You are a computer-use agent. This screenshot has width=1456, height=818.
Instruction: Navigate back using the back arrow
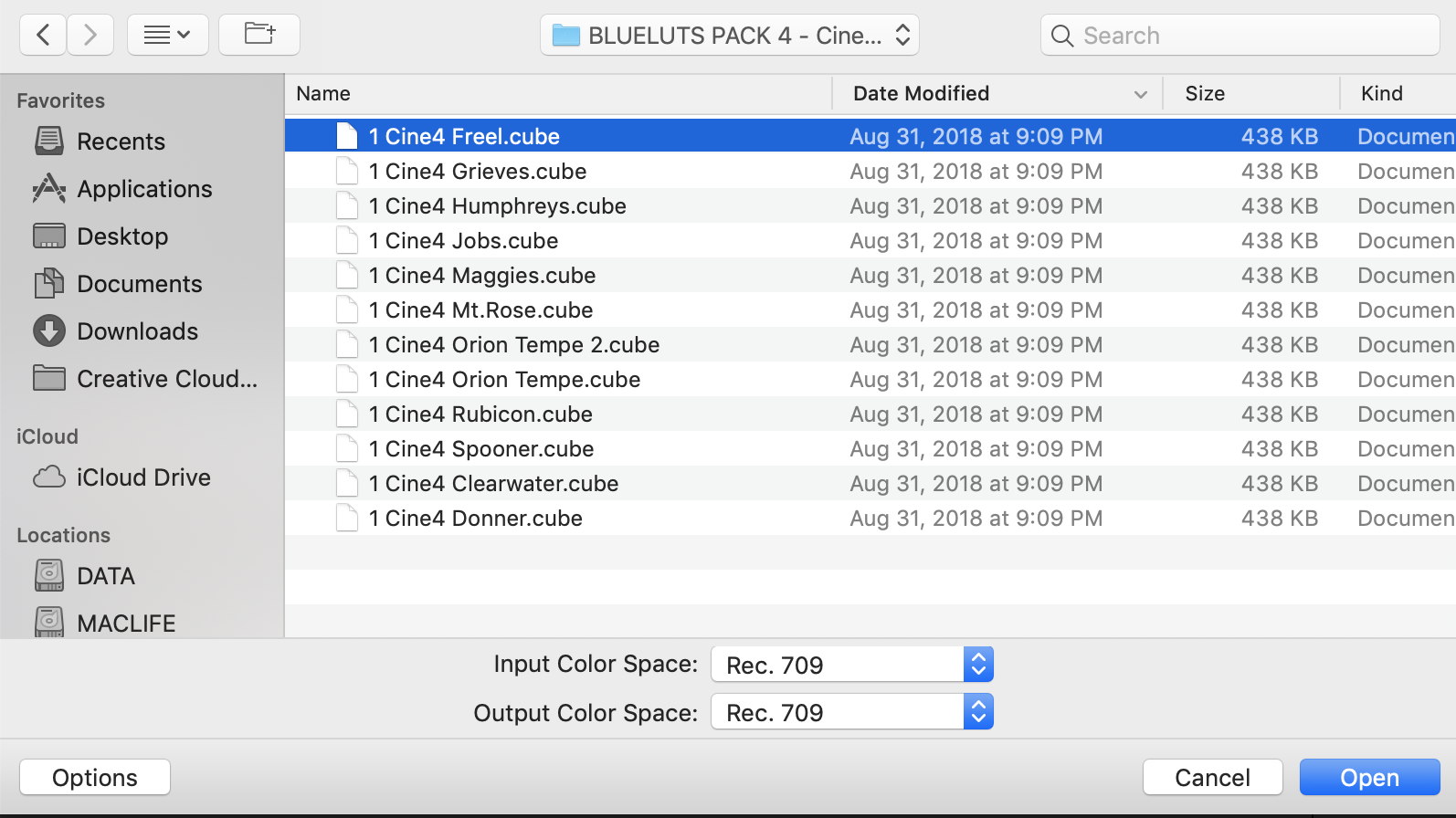click(42, 35)
